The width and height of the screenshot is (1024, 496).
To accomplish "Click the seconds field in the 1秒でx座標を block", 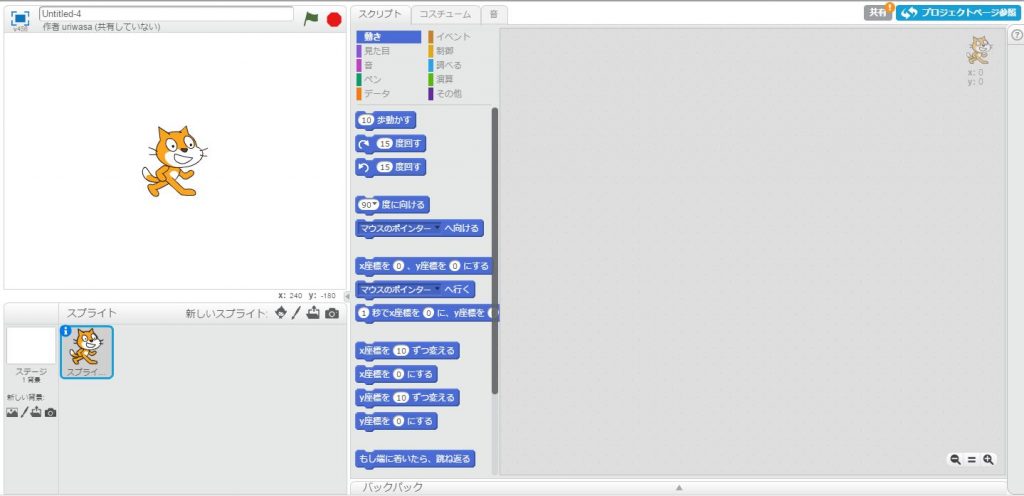I will pos(364,313).
